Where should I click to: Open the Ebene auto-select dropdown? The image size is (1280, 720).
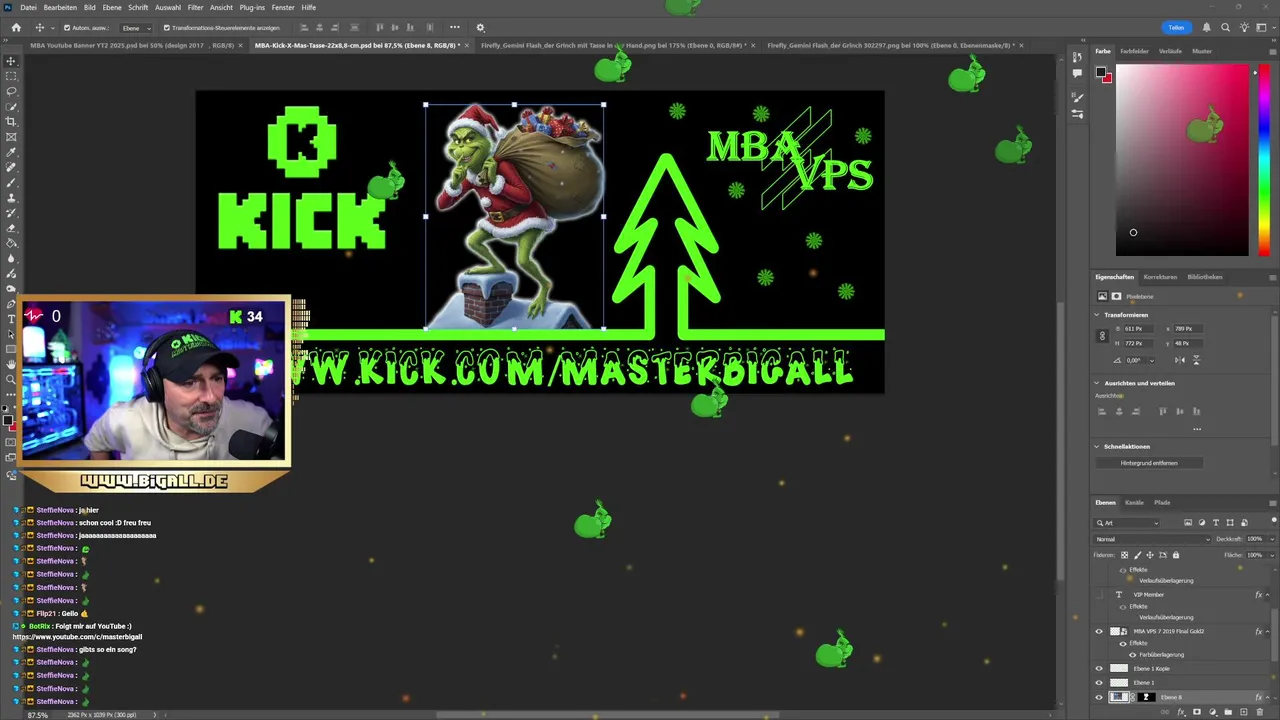(x=136, y=28)
